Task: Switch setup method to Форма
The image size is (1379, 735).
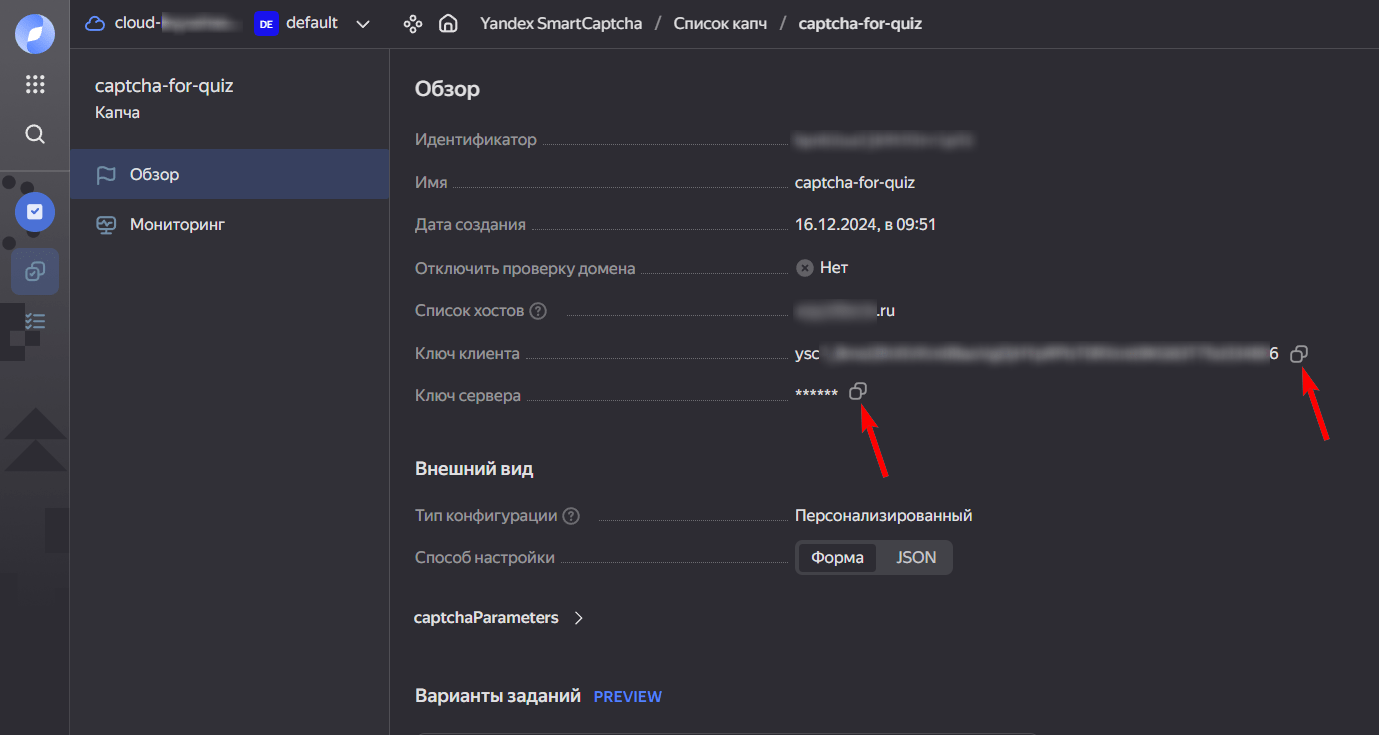Action: coord(837,558)
